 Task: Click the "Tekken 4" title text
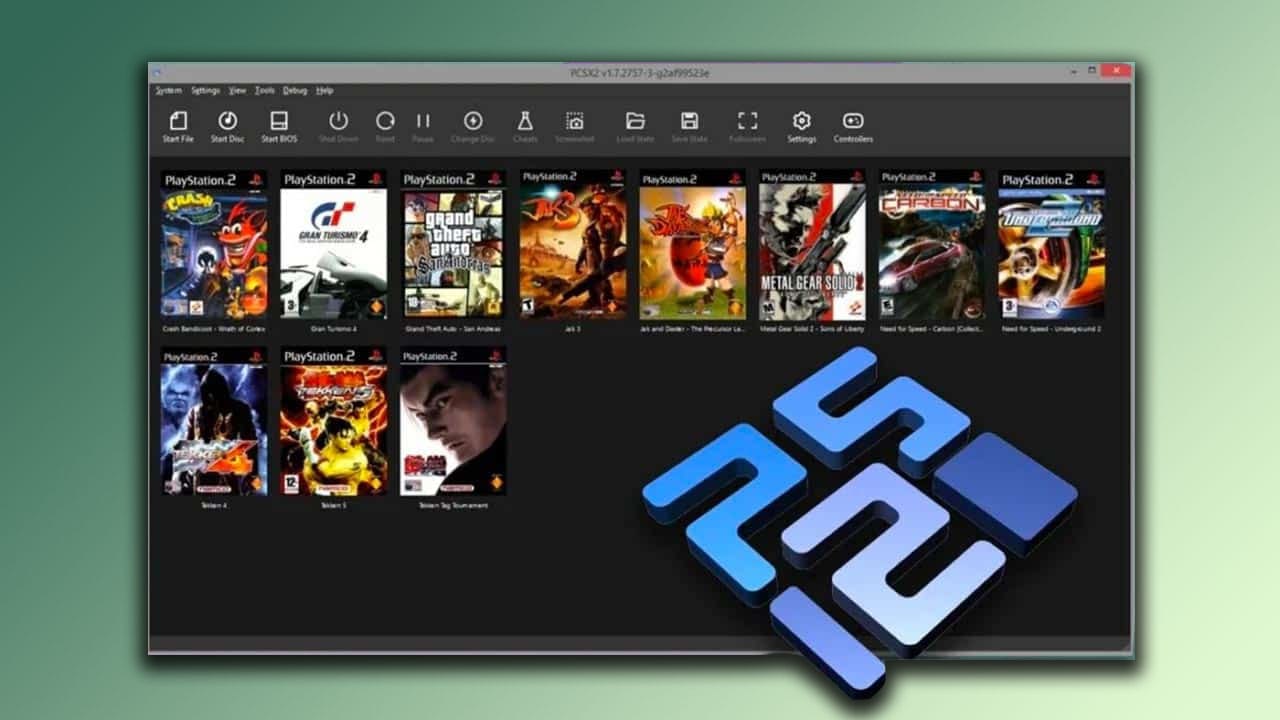(214, 506)
